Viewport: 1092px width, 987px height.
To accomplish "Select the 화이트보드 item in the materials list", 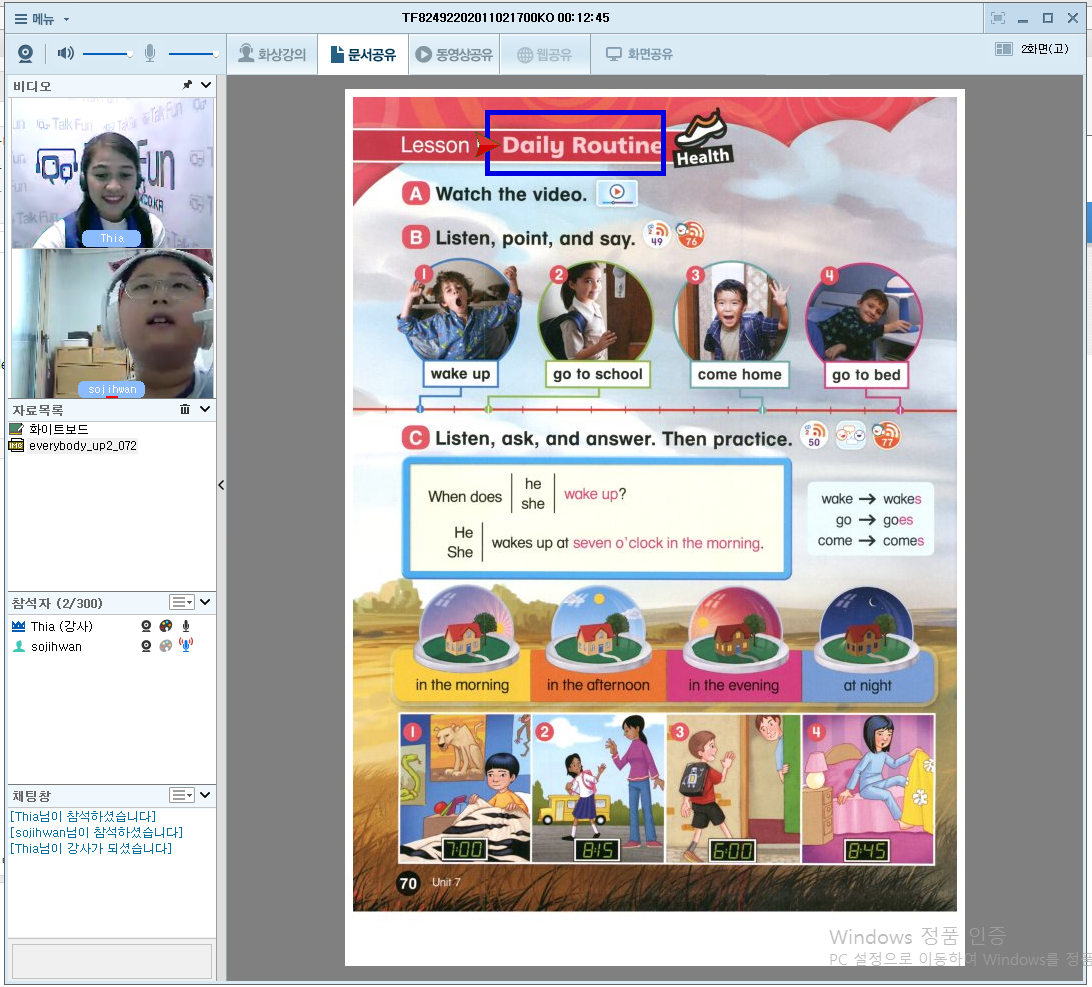I will (x=58, y=429).
